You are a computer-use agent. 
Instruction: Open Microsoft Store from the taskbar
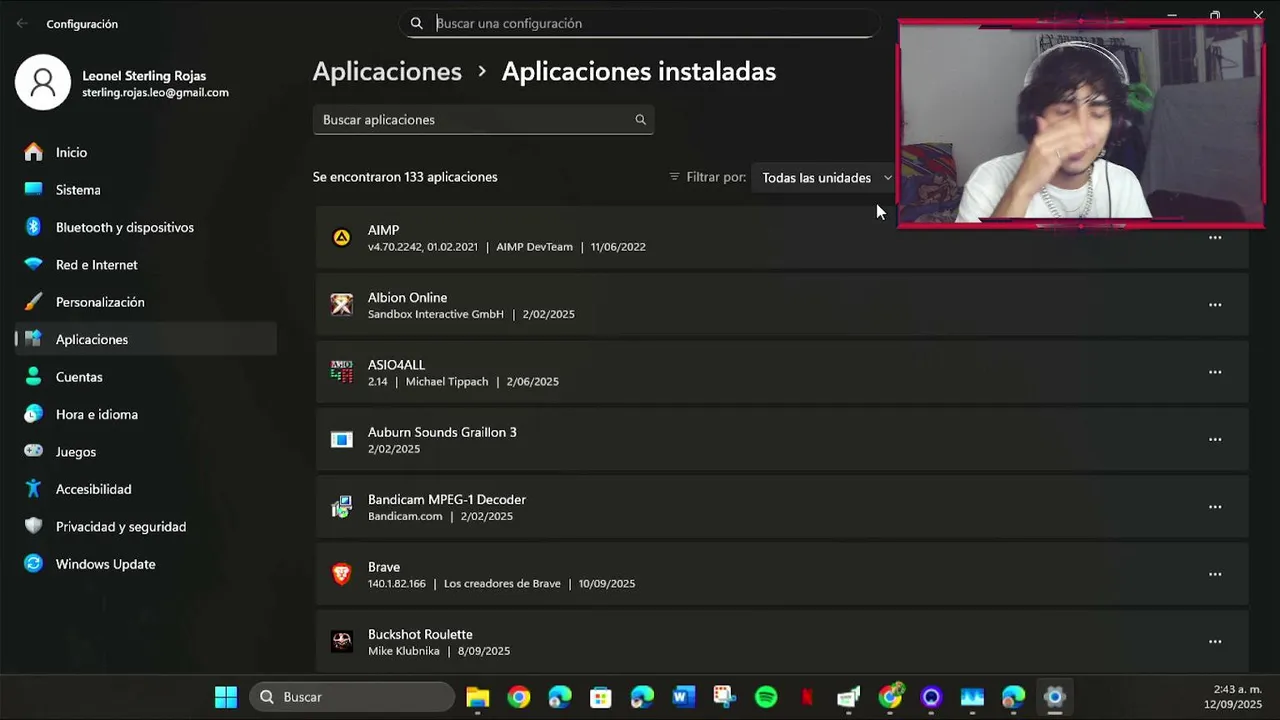(600, 697)
